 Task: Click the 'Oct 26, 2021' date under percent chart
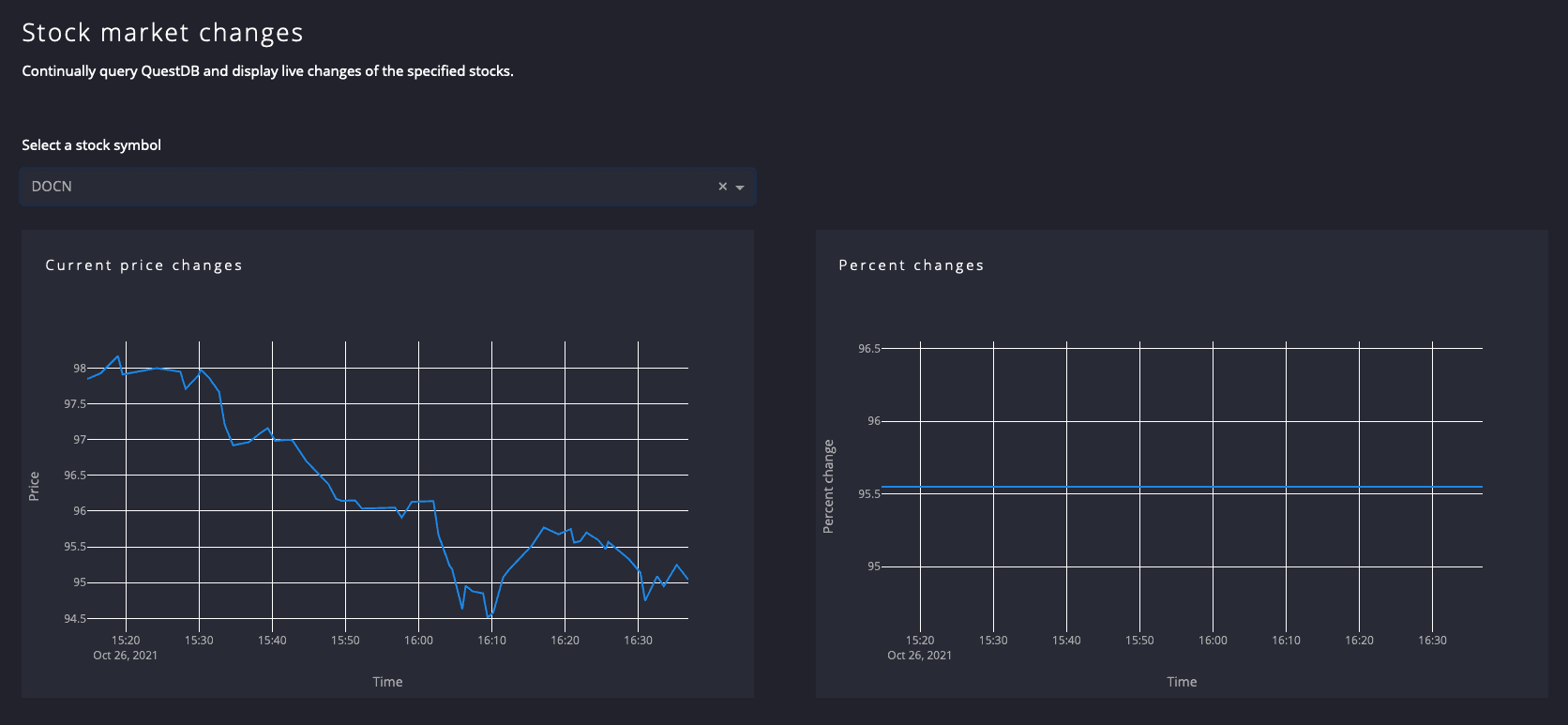pyautogui.click(x=919, y=656)
